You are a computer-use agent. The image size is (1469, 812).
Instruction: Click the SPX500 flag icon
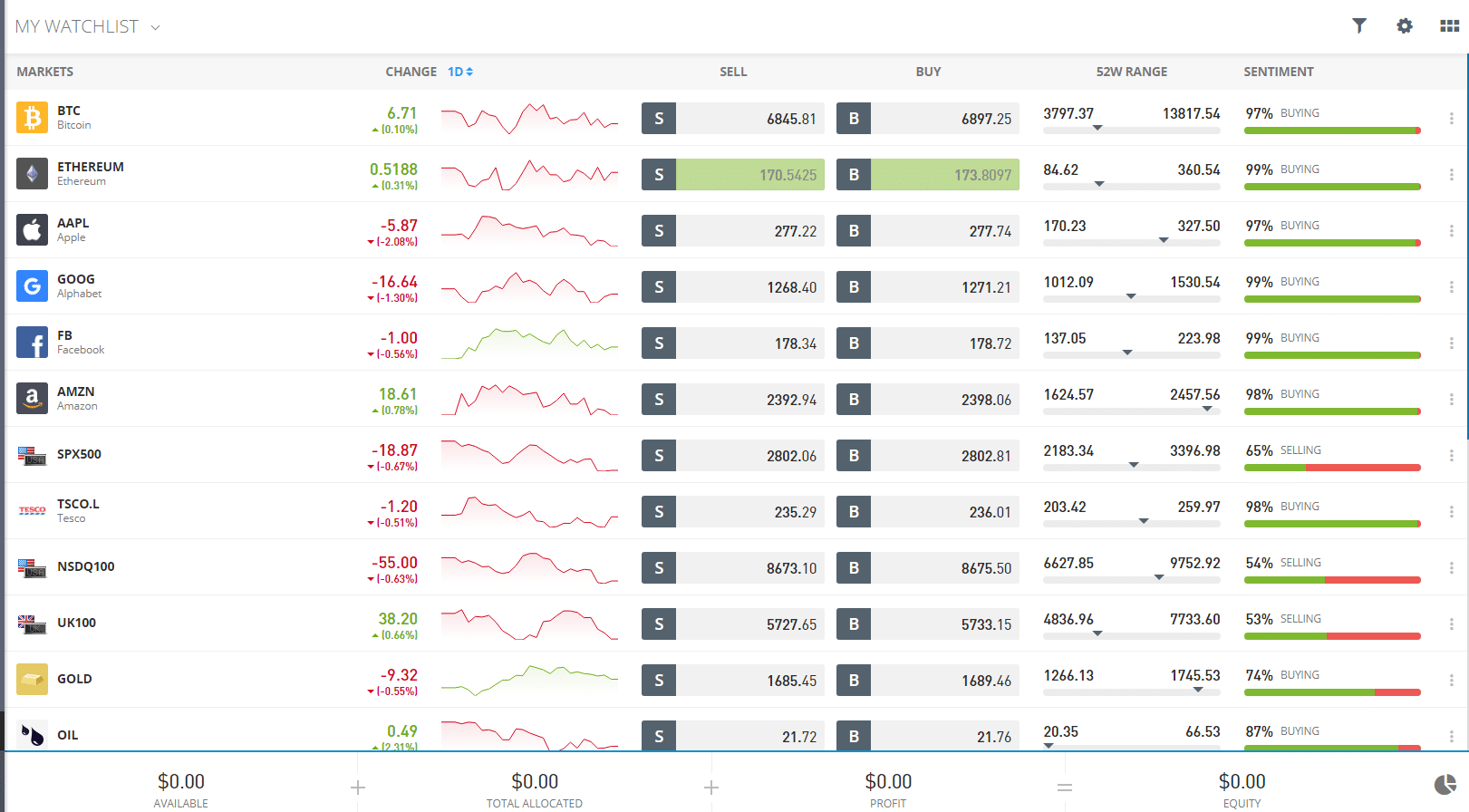point(32,455)
